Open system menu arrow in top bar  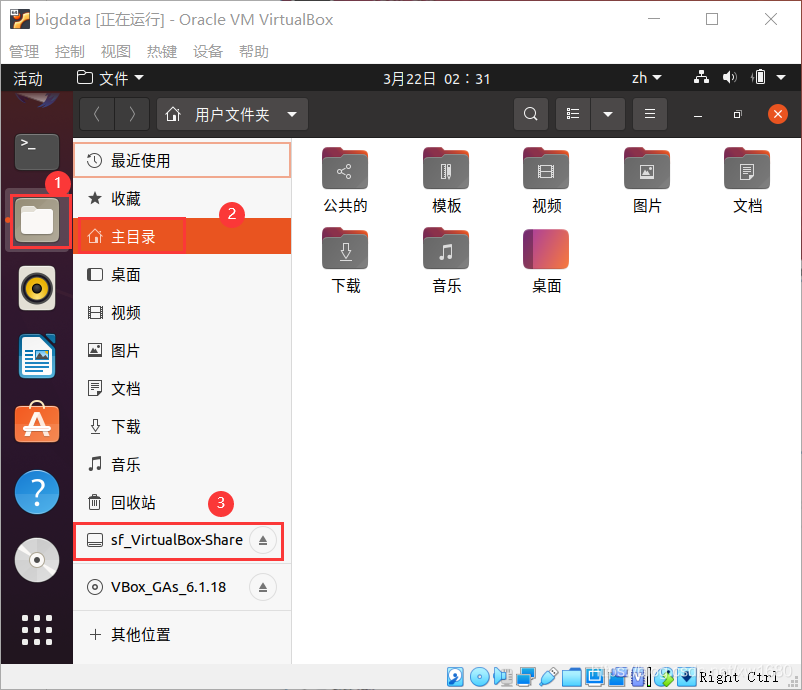781,78
